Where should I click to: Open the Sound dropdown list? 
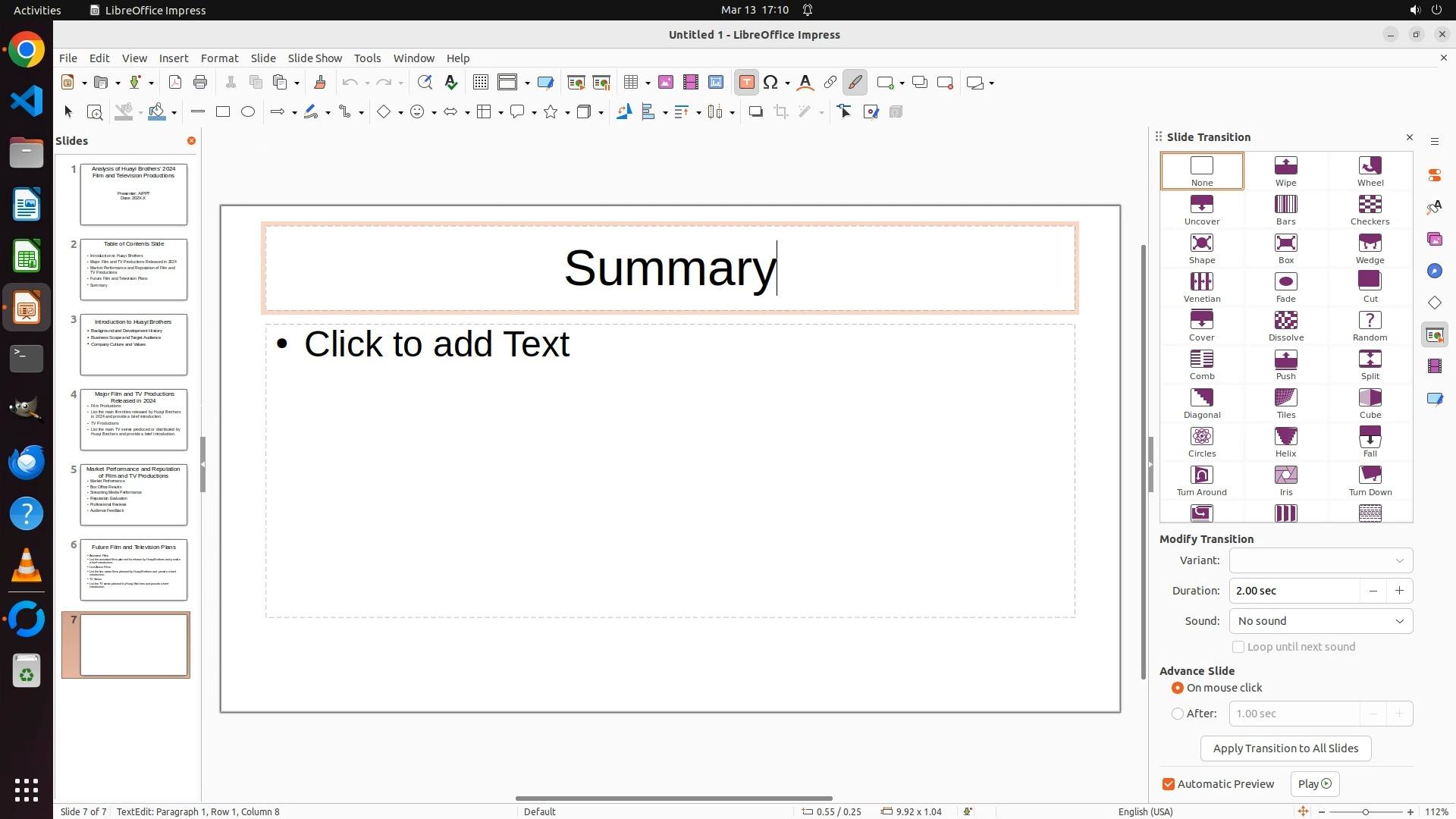point(1320,621)
